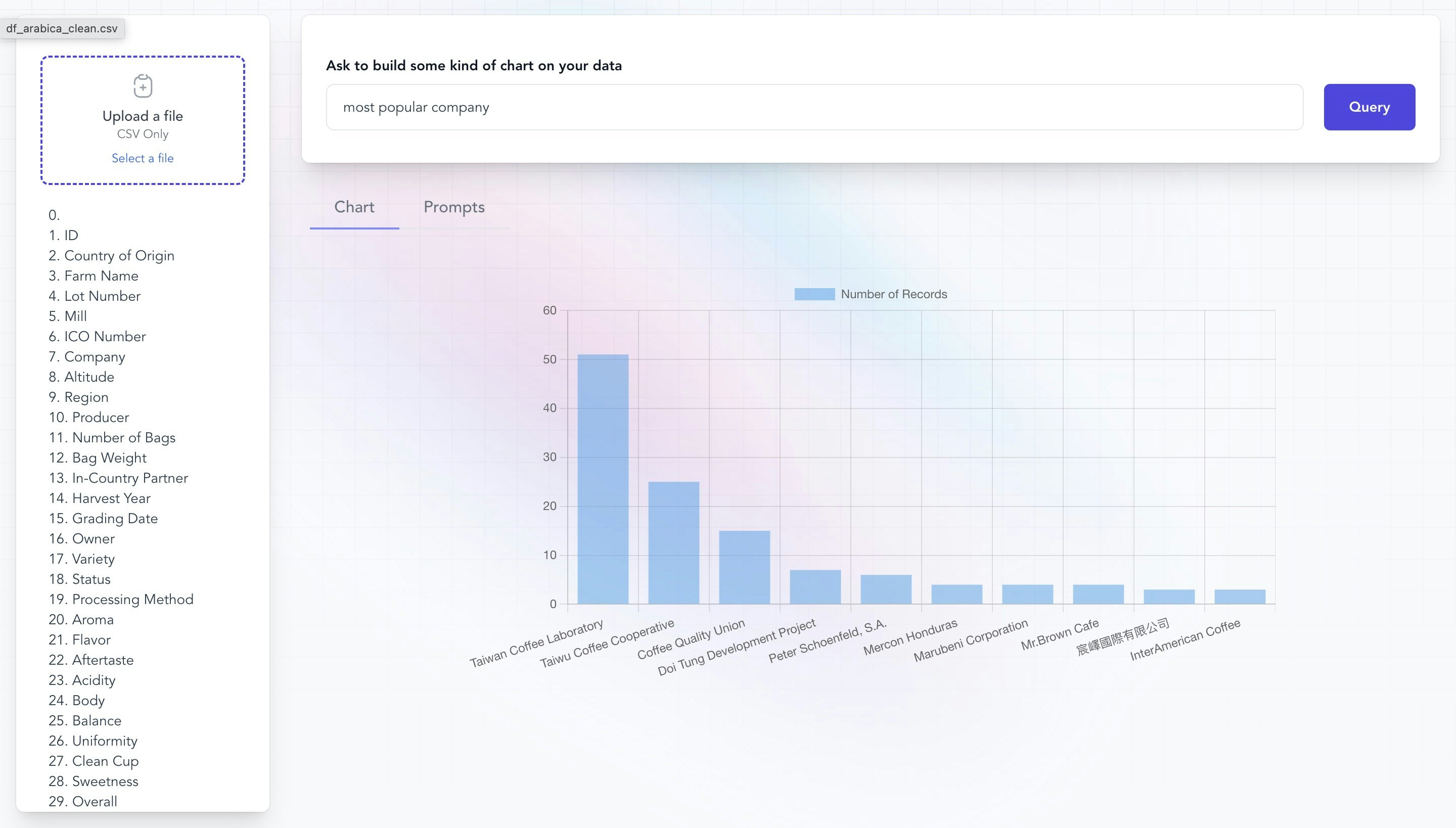Click the Doi Tung Development Project bar
1456x828 pixels.
pos(815,586)
